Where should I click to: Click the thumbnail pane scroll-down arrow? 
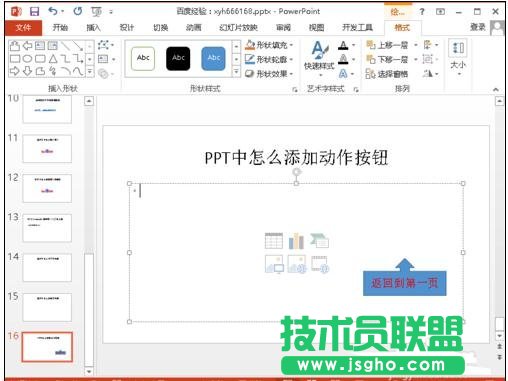pyautogui.click(x=89, y=371)
